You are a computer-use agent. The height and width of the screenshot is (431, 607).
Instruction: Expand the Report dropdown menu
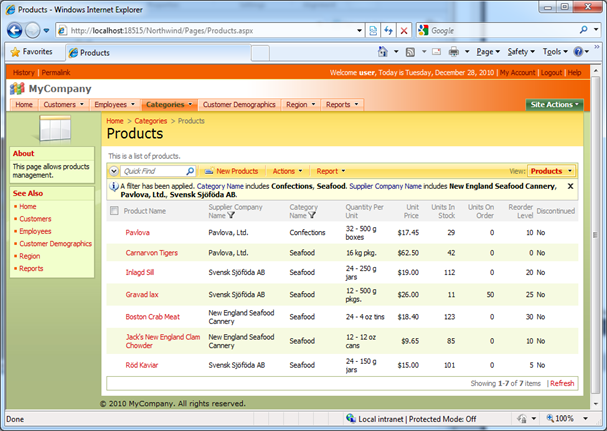click(x=330, y=171)
